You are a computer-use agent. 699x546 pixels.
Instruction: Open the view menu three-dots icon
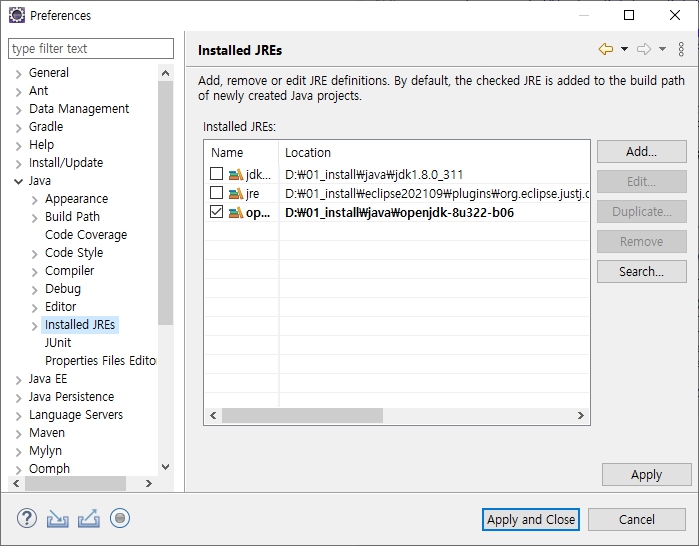(681, 49)
